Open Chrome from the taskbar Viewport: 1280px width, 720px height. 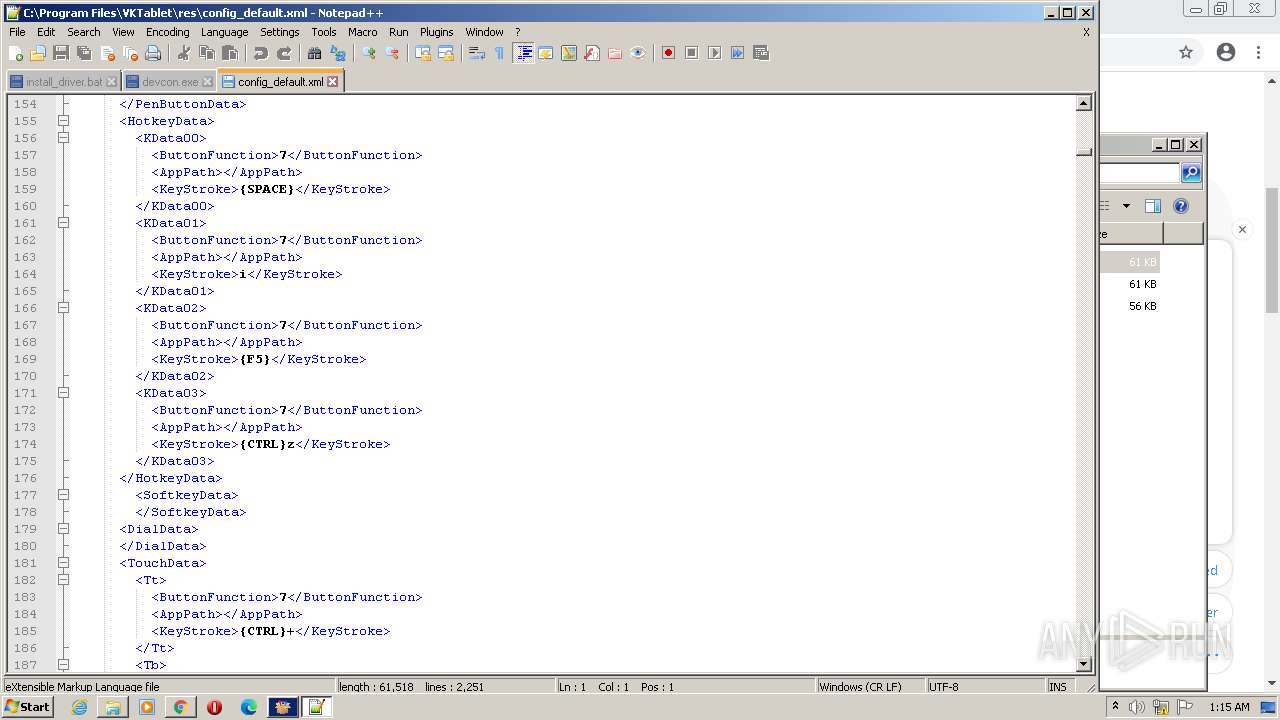[180, 707]
